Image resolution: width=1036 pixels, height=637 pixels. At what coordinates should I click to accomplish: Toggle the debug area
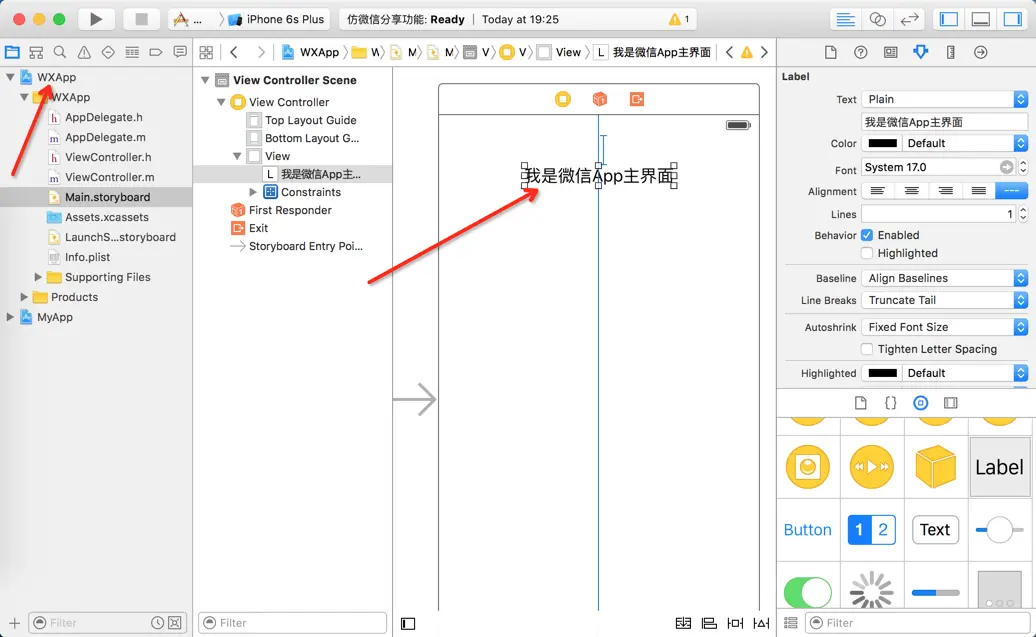(980, 19)
